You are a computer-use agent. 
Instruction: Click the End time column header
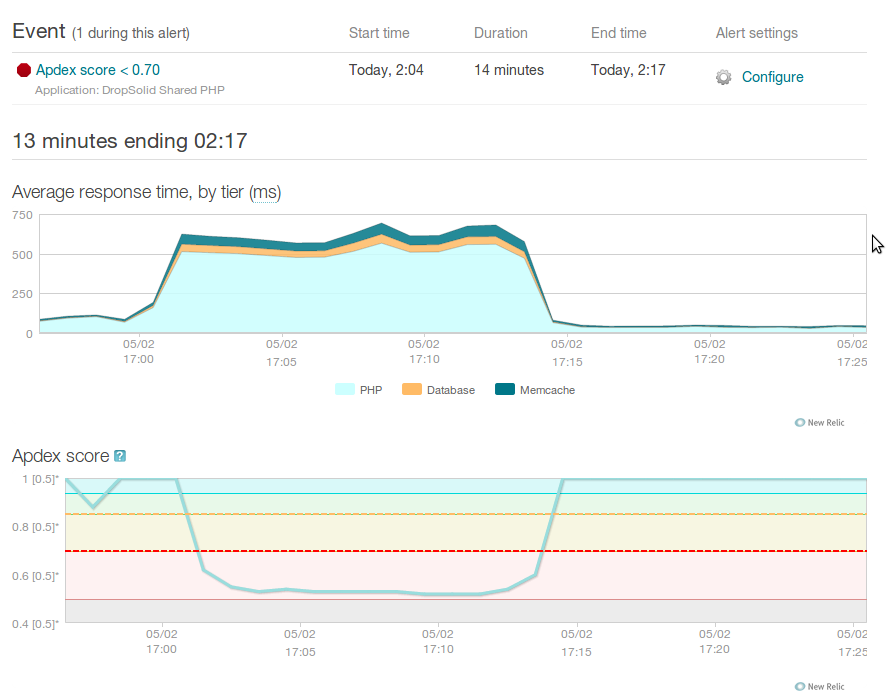618,33
